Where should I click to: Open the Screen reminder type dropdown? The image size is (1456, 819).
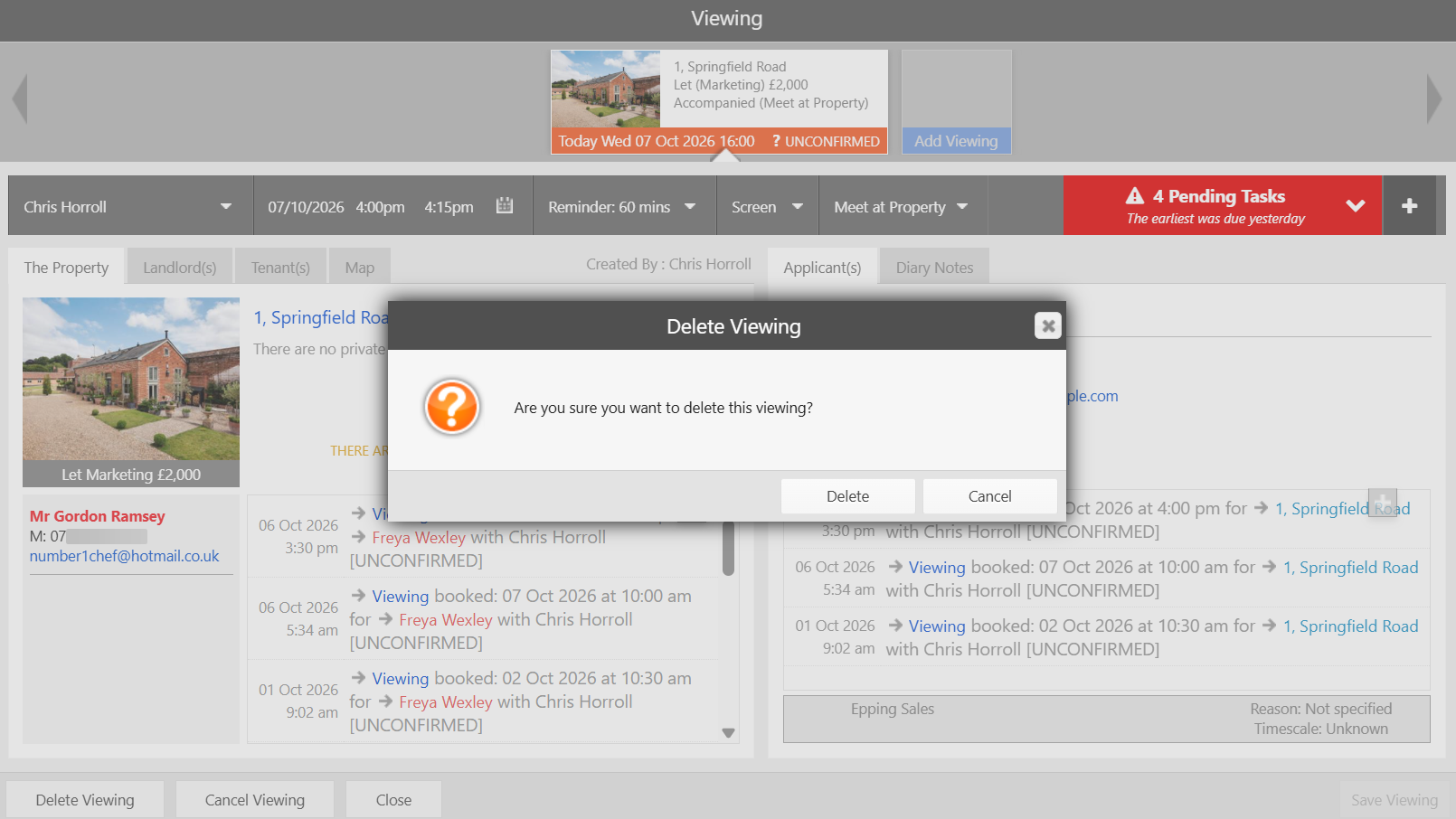(x=768, y=206)
